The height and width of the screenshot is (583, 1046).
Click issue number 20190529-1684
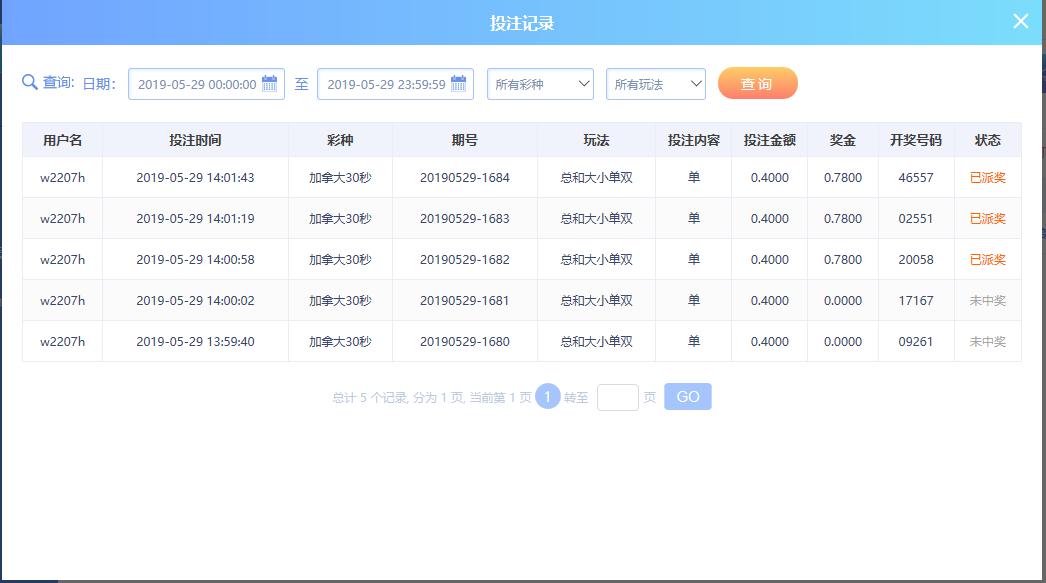click(x=465, y=177)
